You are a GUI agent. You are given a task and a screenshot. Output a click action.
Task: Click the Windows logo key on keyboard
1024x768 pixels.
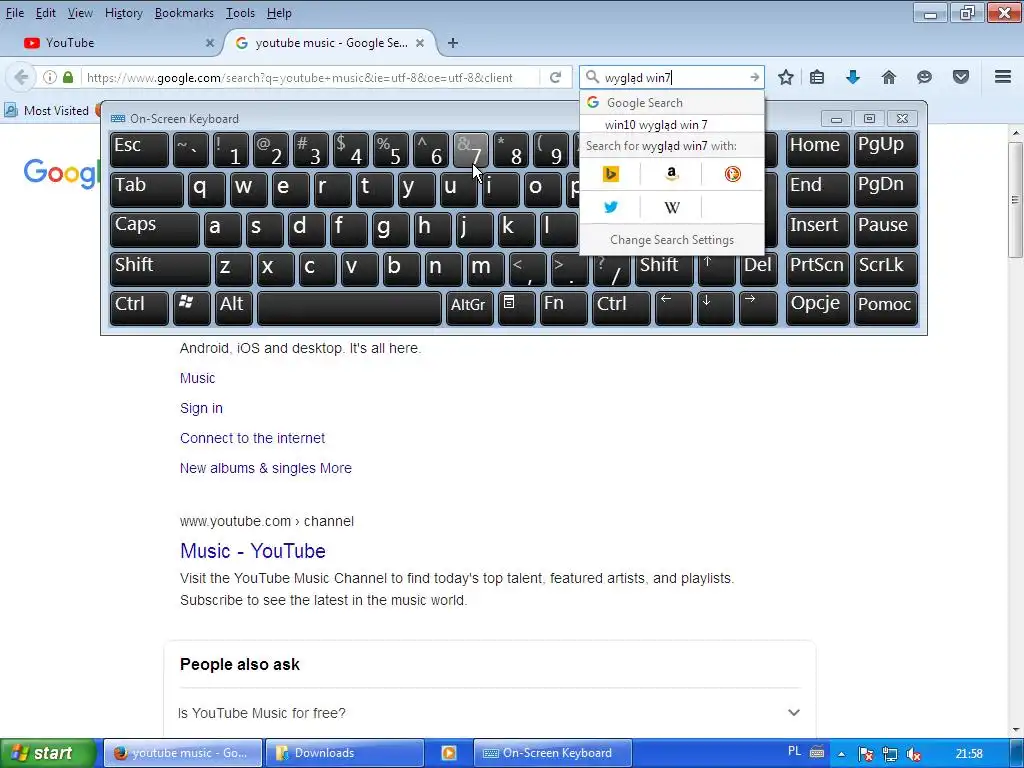(191, 308)
